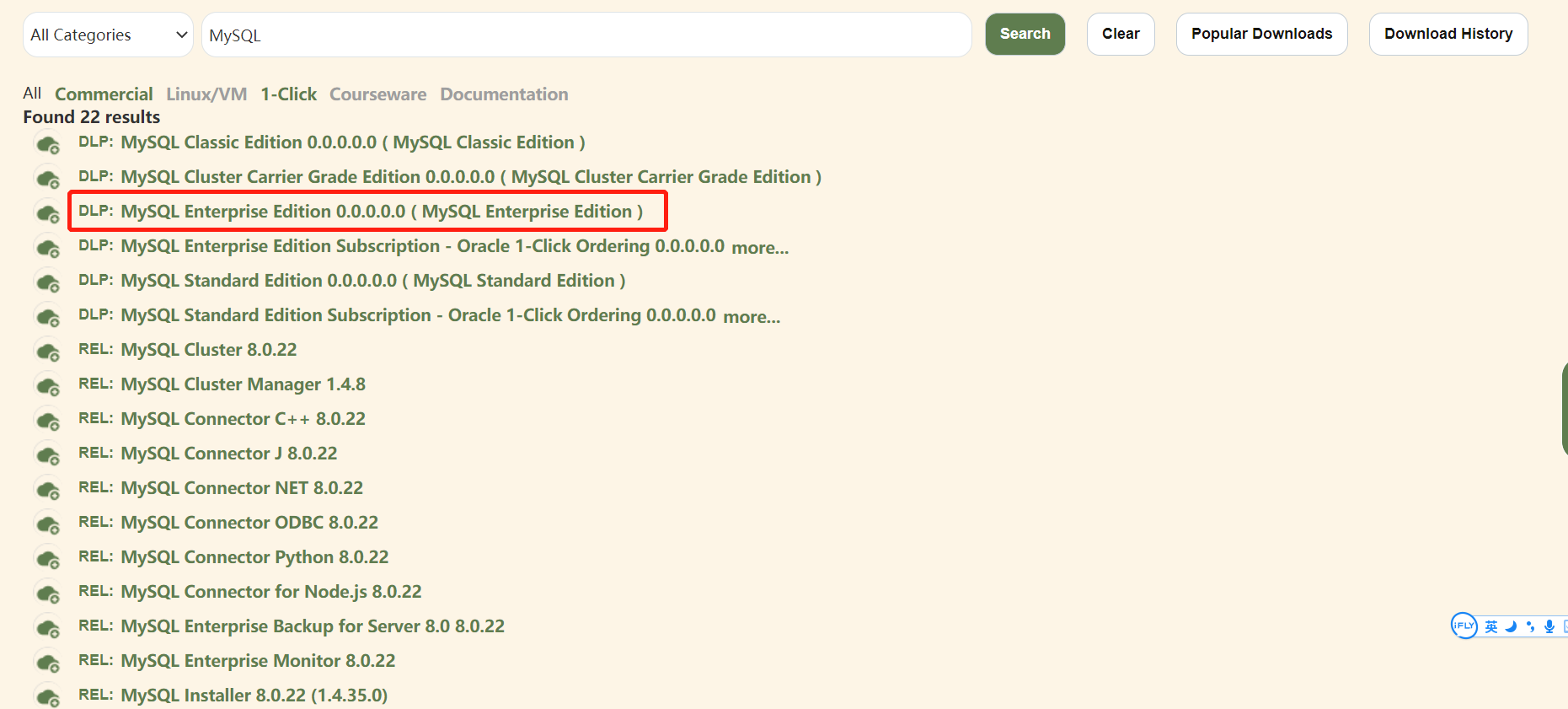Viewport: 1568px width, 709px height.
Task: Open MySQL Connector for Node.js 8.0.22 release
Action: click(271, 592)
